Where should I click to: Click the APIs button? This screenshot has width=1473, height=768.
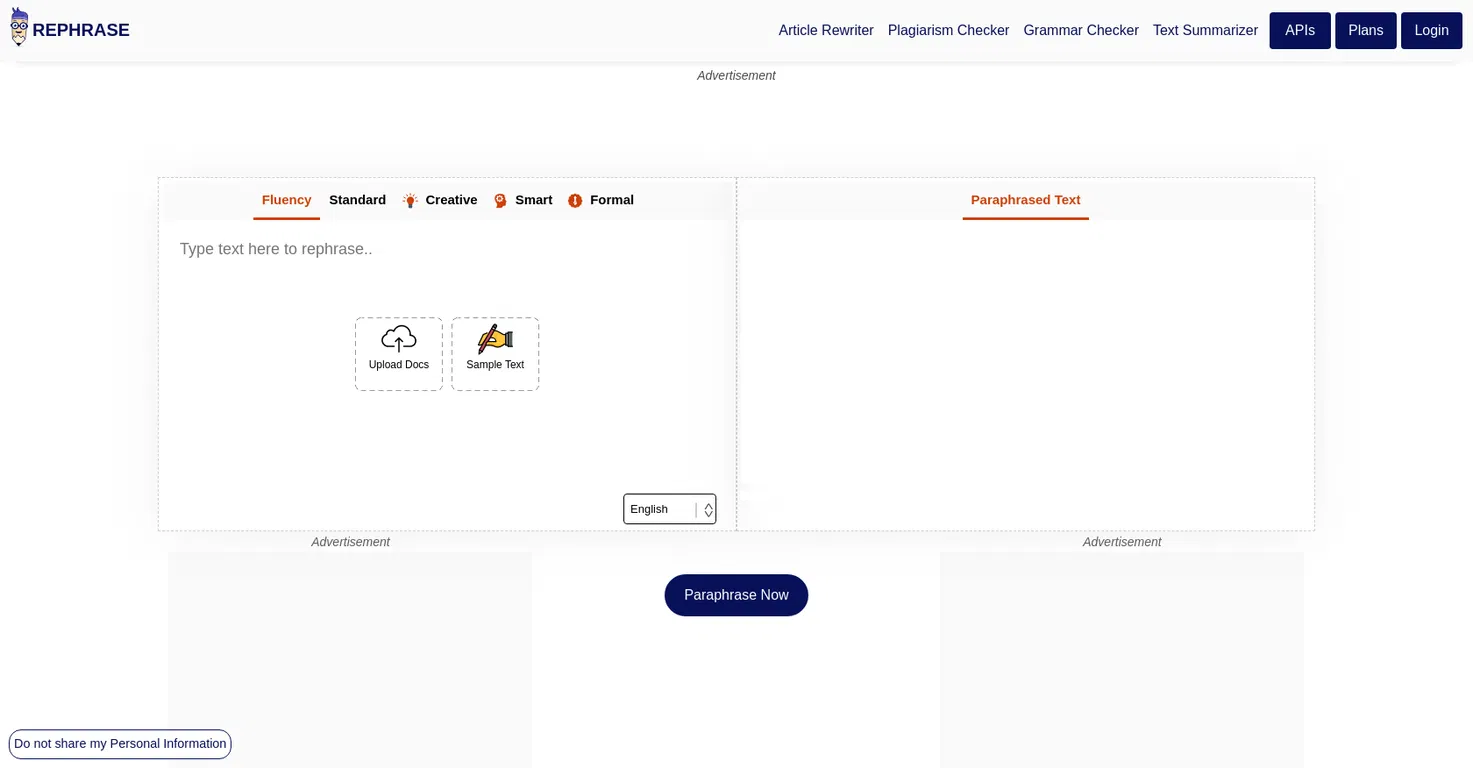(x=1300, y=31)
